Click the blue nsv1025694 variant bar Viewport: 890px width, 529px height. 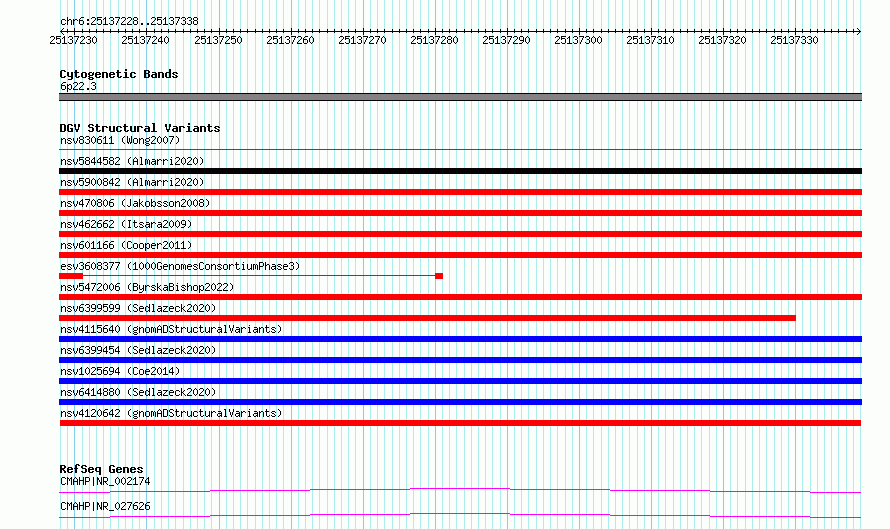pos(460,381)
